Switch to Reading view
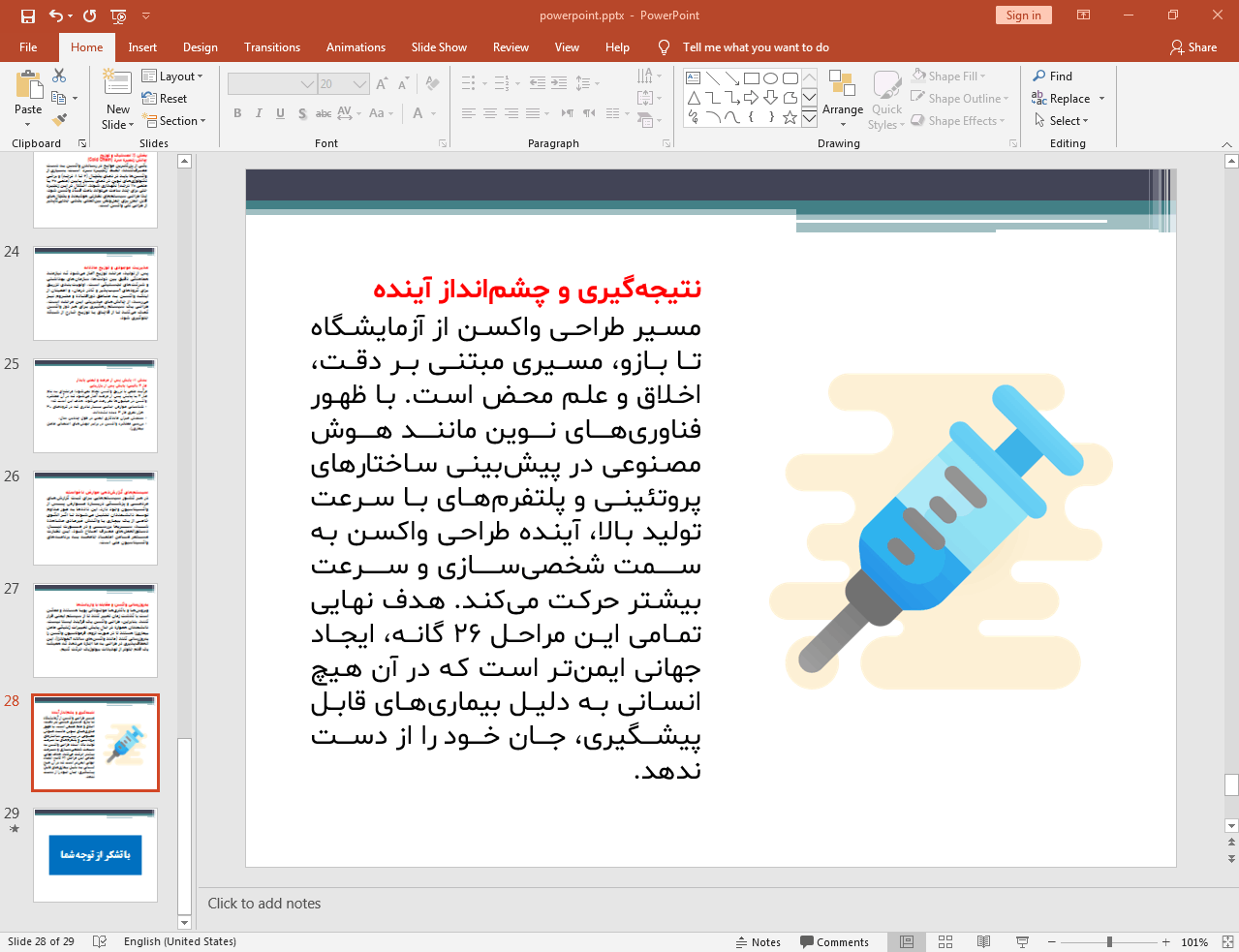 tap(983, 941)
